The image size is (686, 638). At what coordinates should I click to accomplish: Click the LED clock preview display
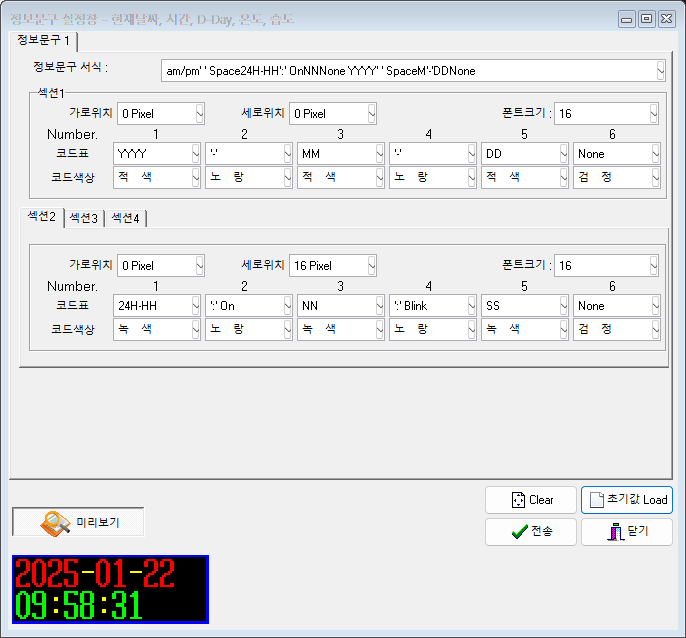coord(109,590)
